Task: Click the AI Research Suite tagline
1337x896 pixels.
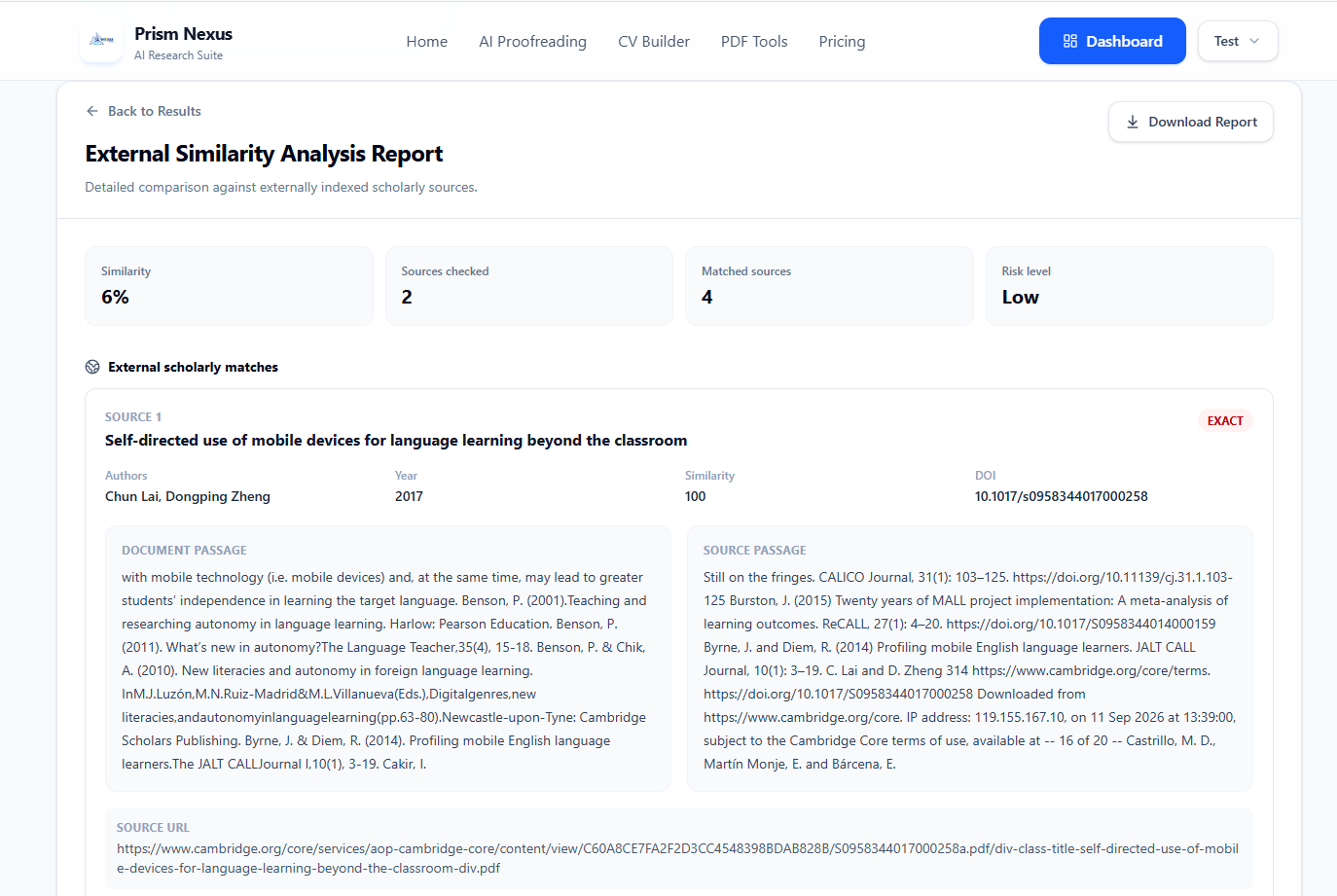Action: pos(179,55)
